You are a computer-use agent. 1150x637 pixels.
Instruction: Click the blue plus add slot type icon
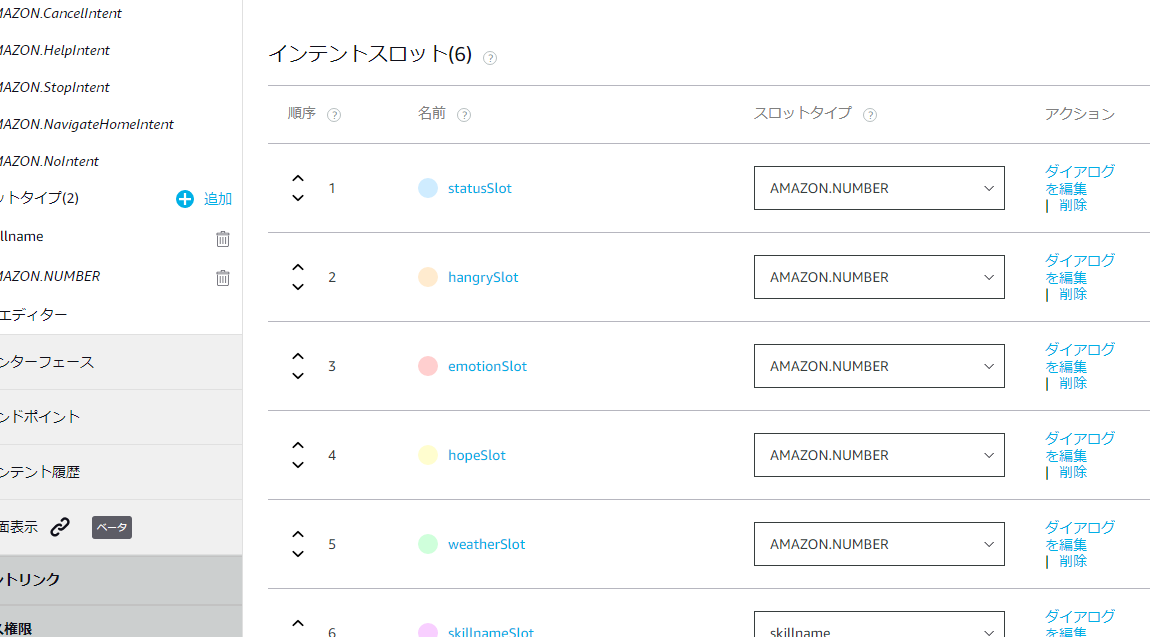pyautogui.click(x=185, y=199)
